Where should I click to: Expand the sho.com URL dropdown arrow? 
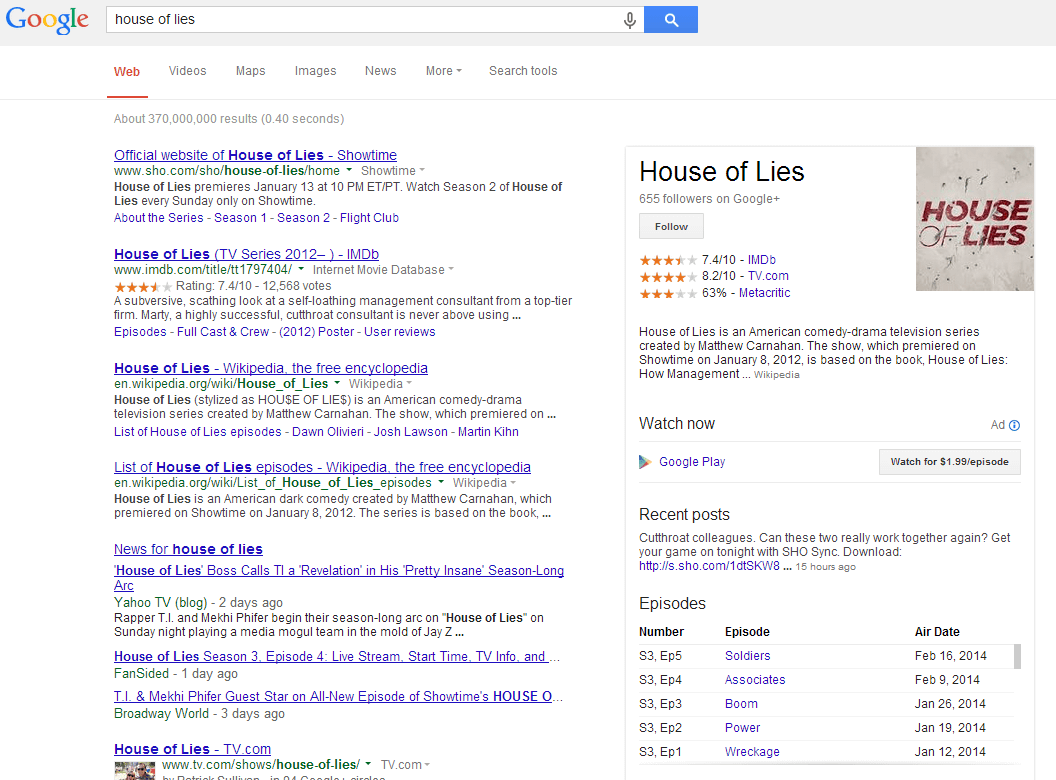(x=349, y=170)
